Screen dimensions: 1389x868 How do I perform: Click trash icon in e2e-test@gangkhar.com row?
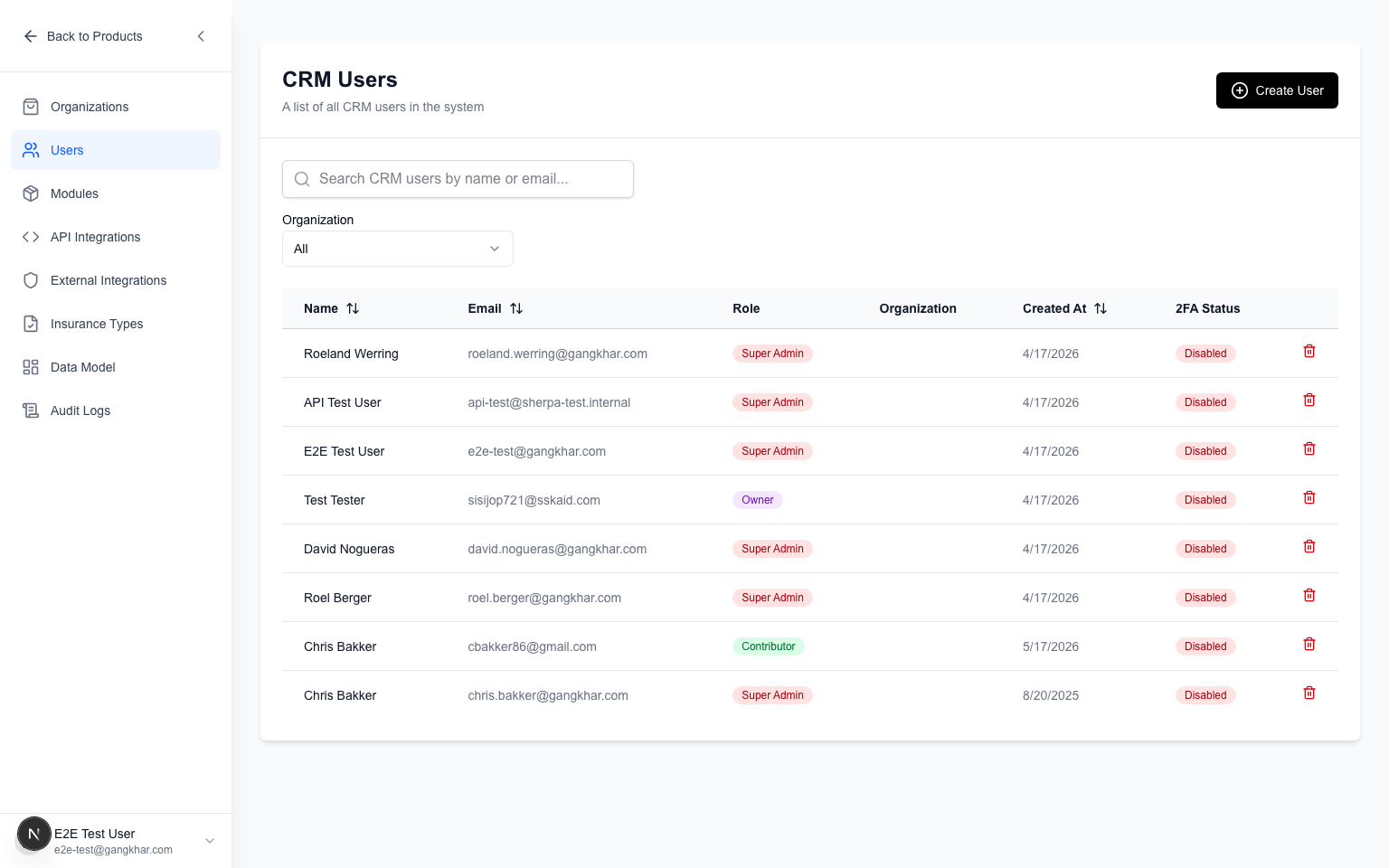pos(1309,448)
